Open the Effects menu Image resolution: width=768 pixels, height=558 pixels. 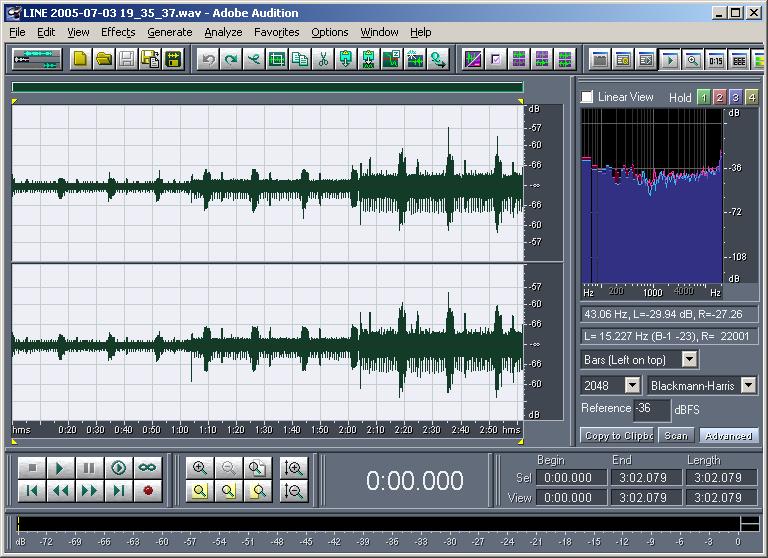click(x=118, y=32)
